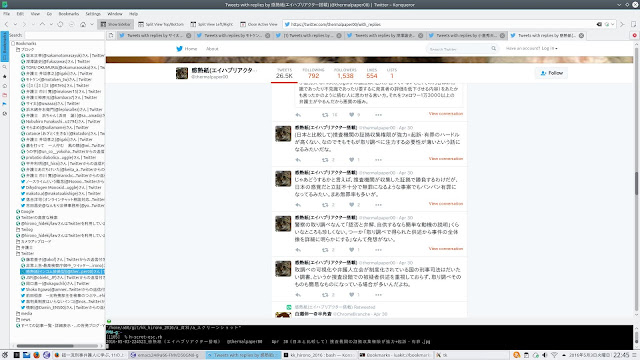Switch to the '(1) Tweets with replies' tab
Screen dimensions: 640x360
[x=308, y=36]
